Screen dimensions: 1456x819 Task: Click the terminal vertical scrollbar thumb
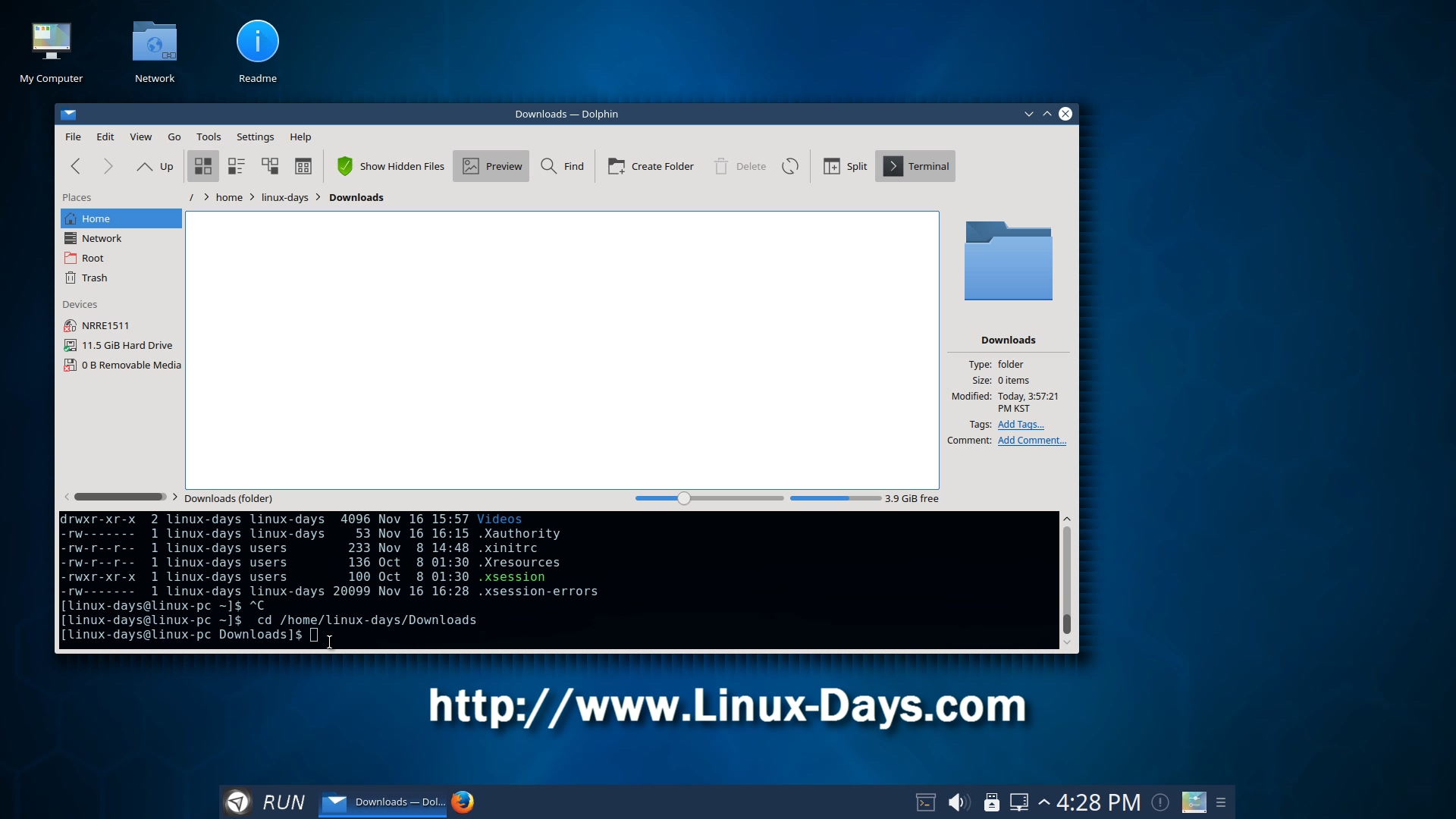click(1067, 624)
